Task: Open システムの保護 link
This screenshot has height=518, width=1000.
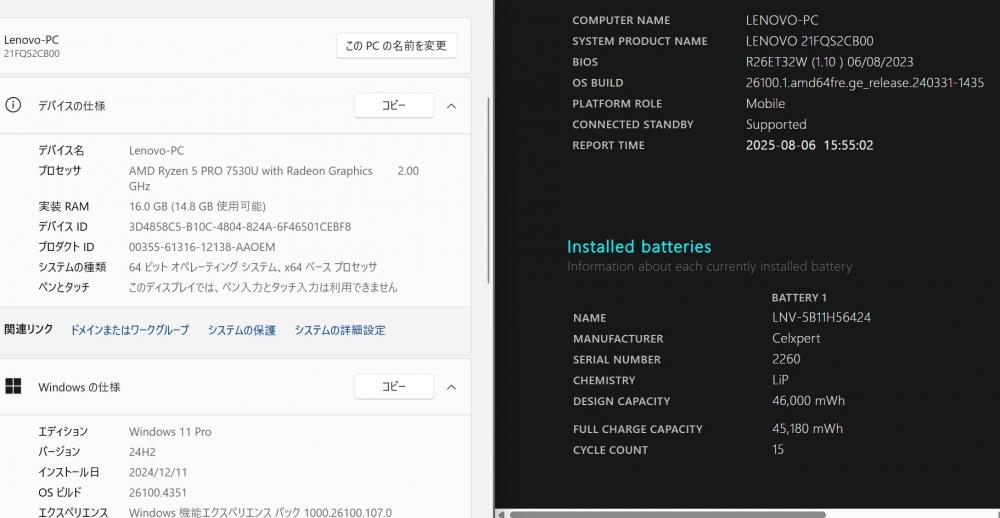Action: click(242, 330)
